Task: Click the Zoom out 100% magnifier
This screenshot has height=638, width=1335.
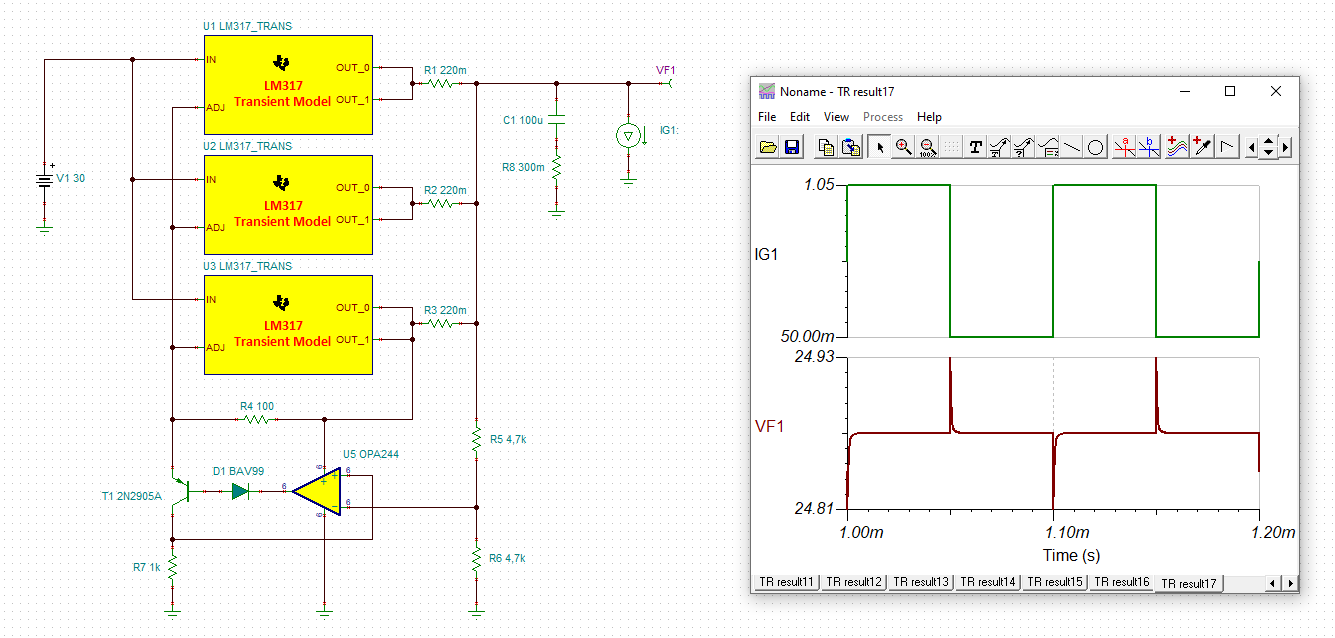Action: (x=927, y=147)
